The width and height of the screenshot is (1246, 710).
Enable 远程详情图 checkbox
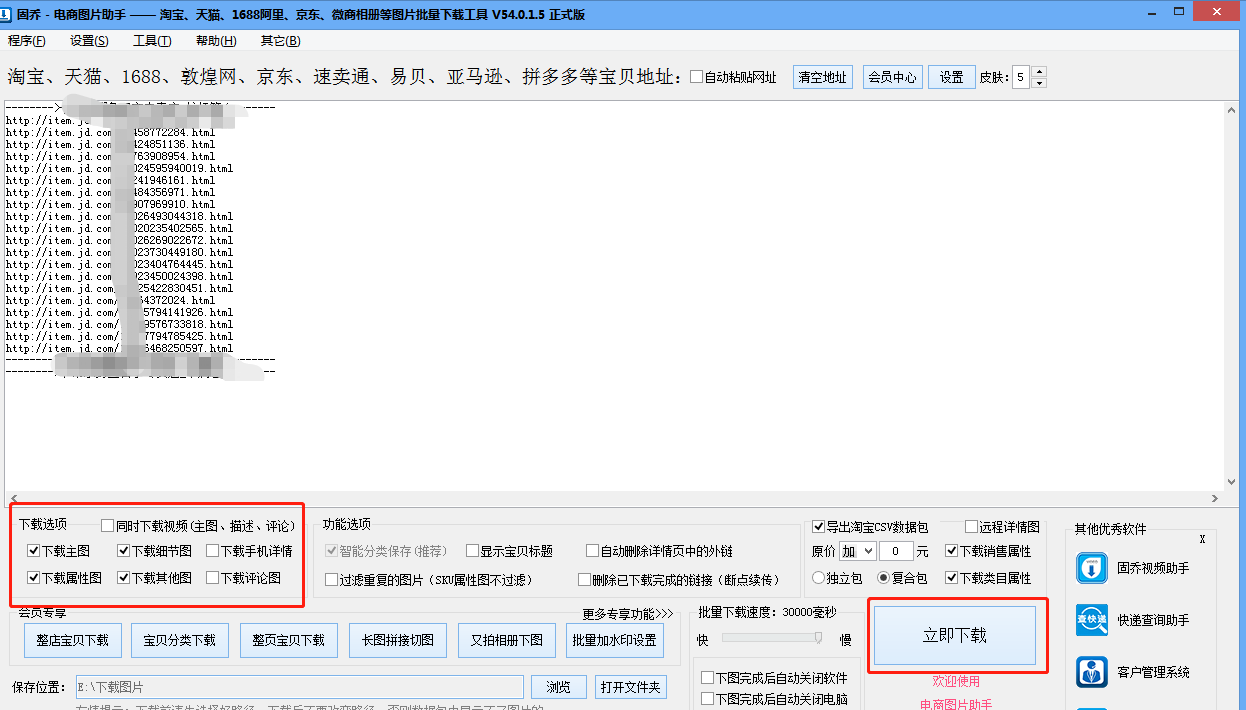pyautogui.click(x=971, y=526)
